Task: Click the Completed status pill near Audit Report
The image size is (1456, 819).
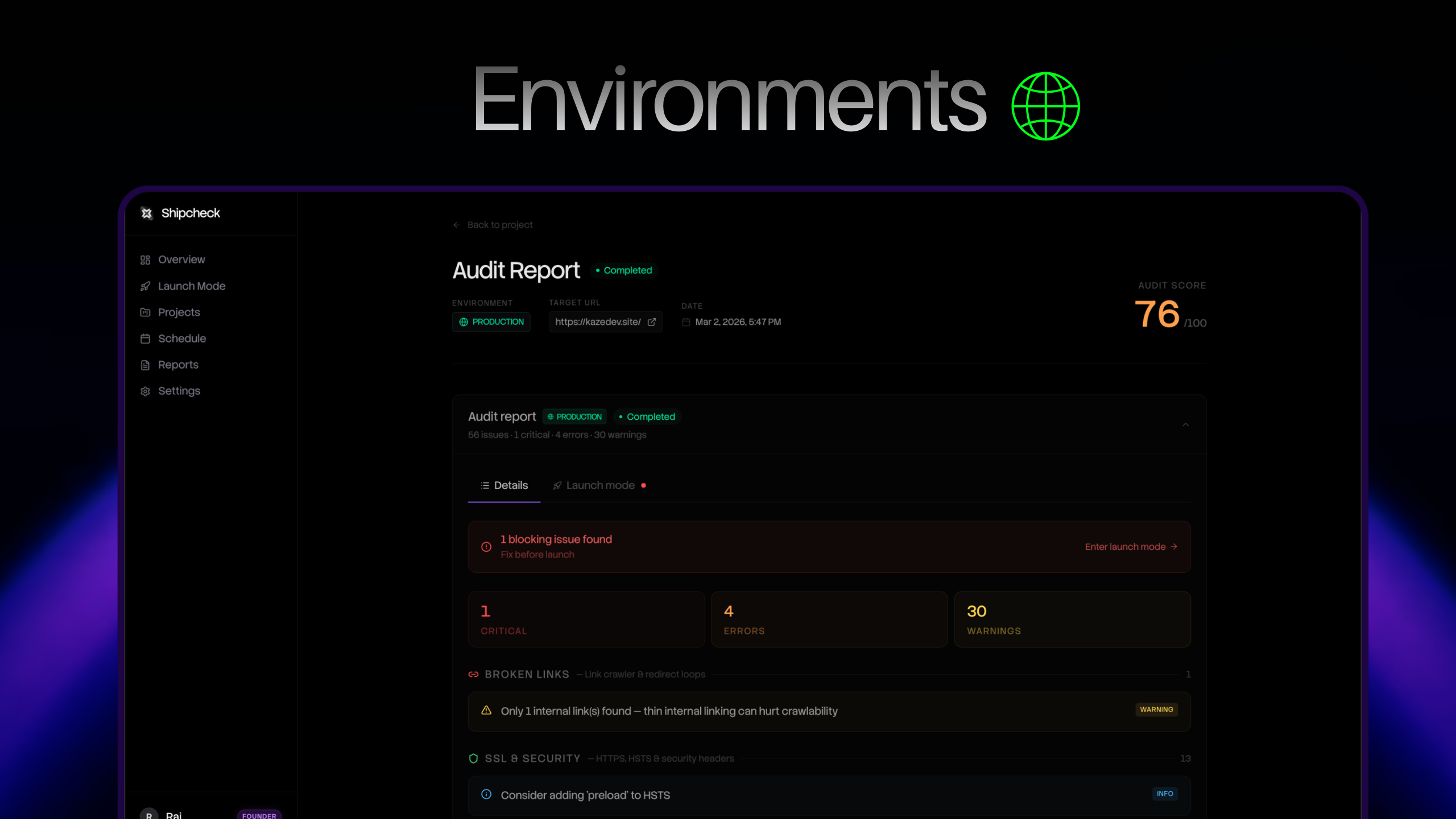Action: point(624,270)
